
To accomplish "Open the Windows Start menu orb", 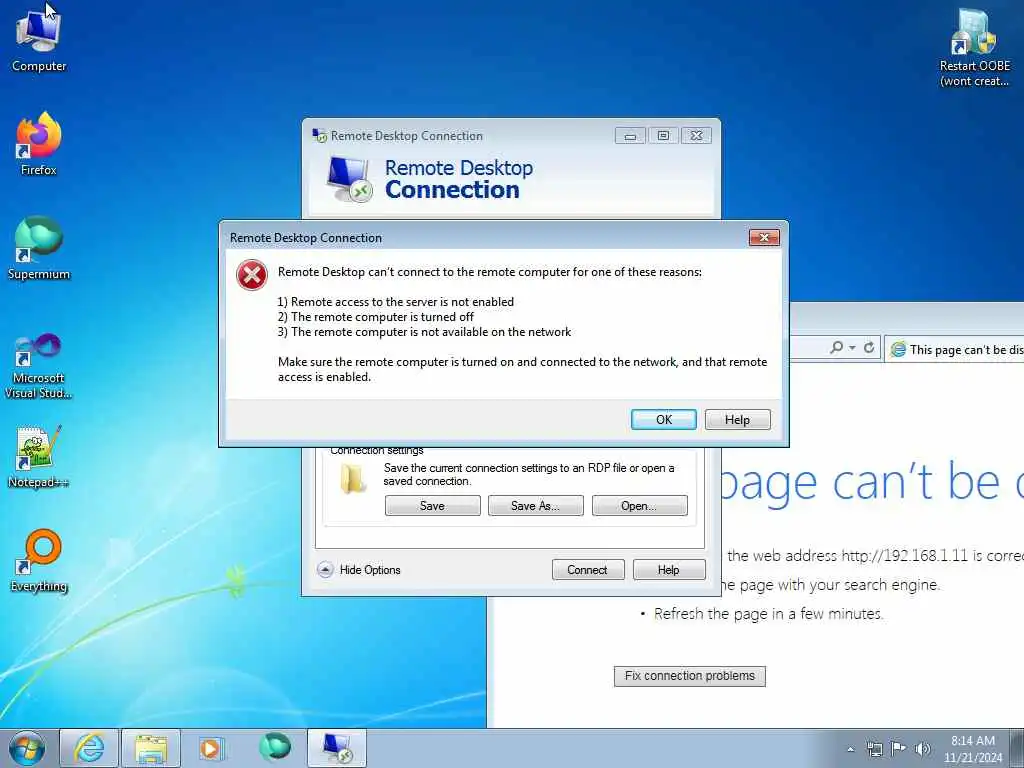I will [27, 748].
